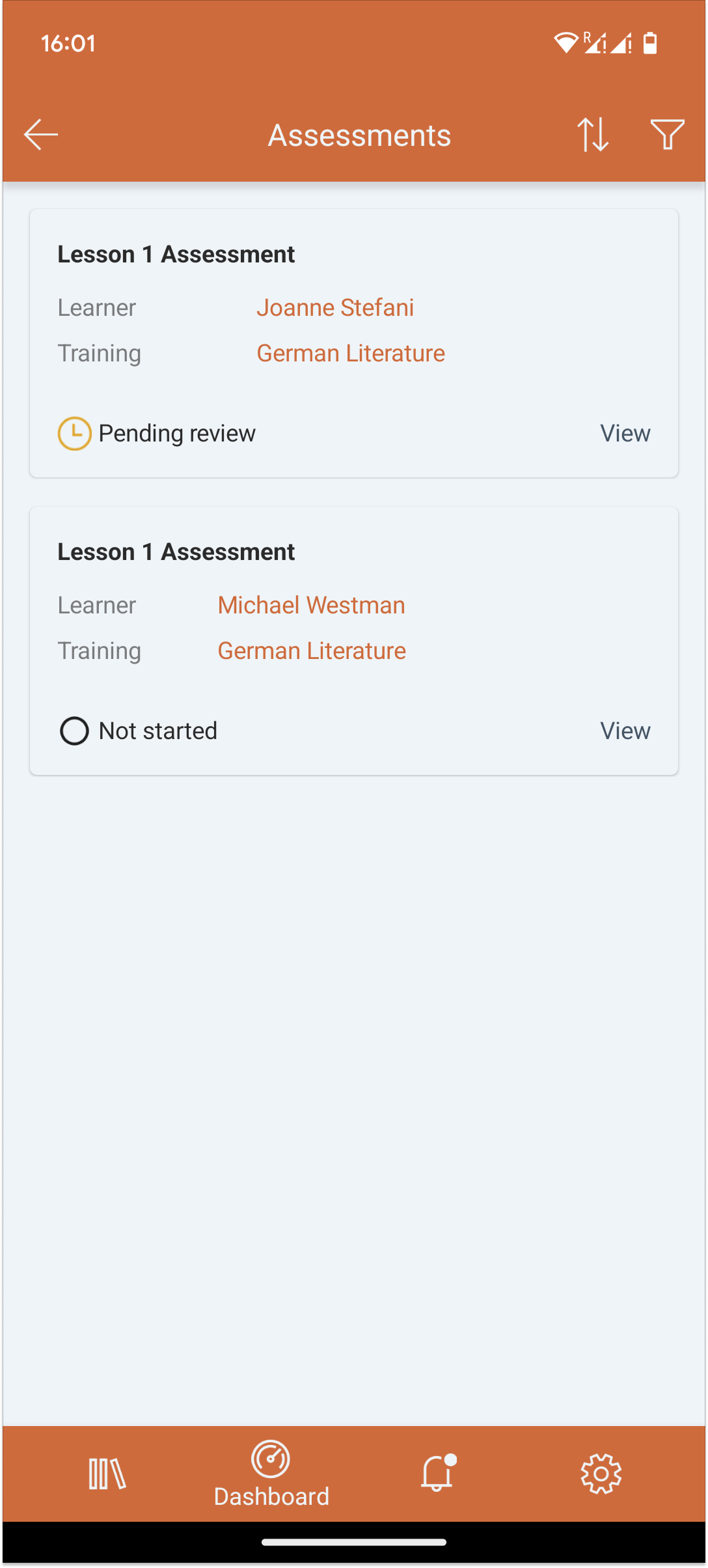
Task: Tap the Not started circle icon
Action: (75, 731)
